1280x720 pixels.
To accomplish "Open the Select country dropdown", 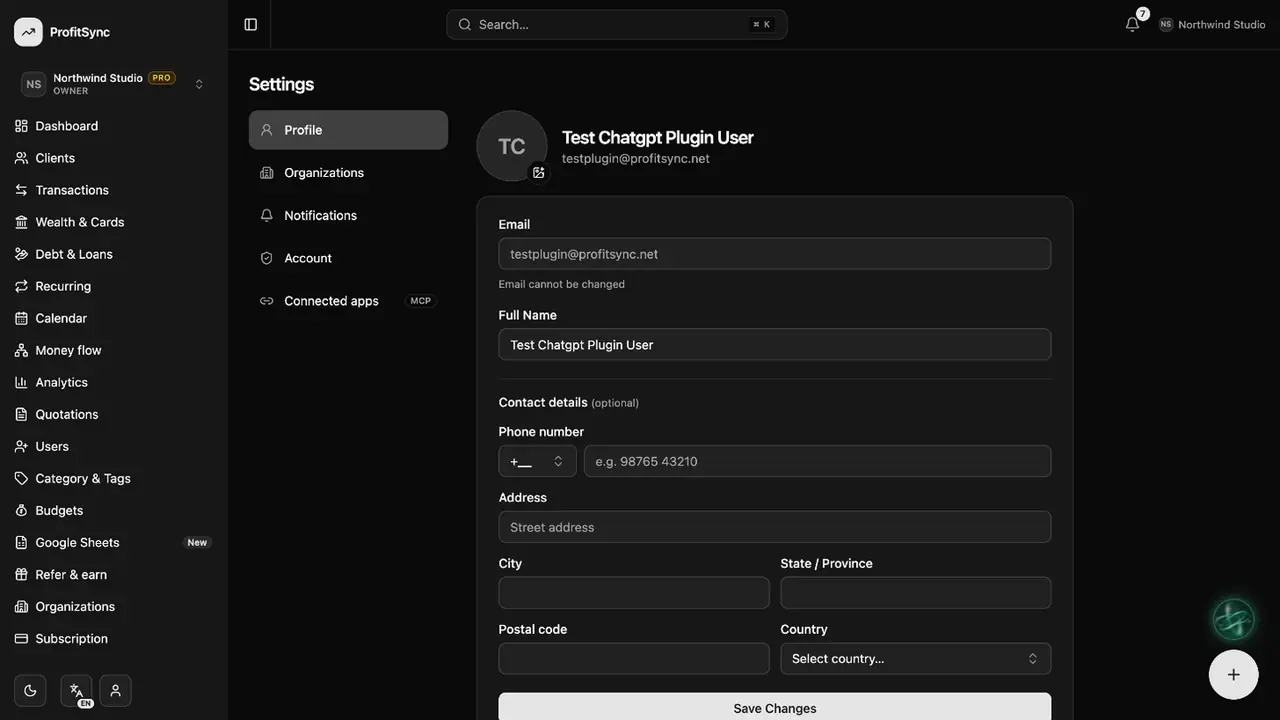I will click(x=915, y=658).
